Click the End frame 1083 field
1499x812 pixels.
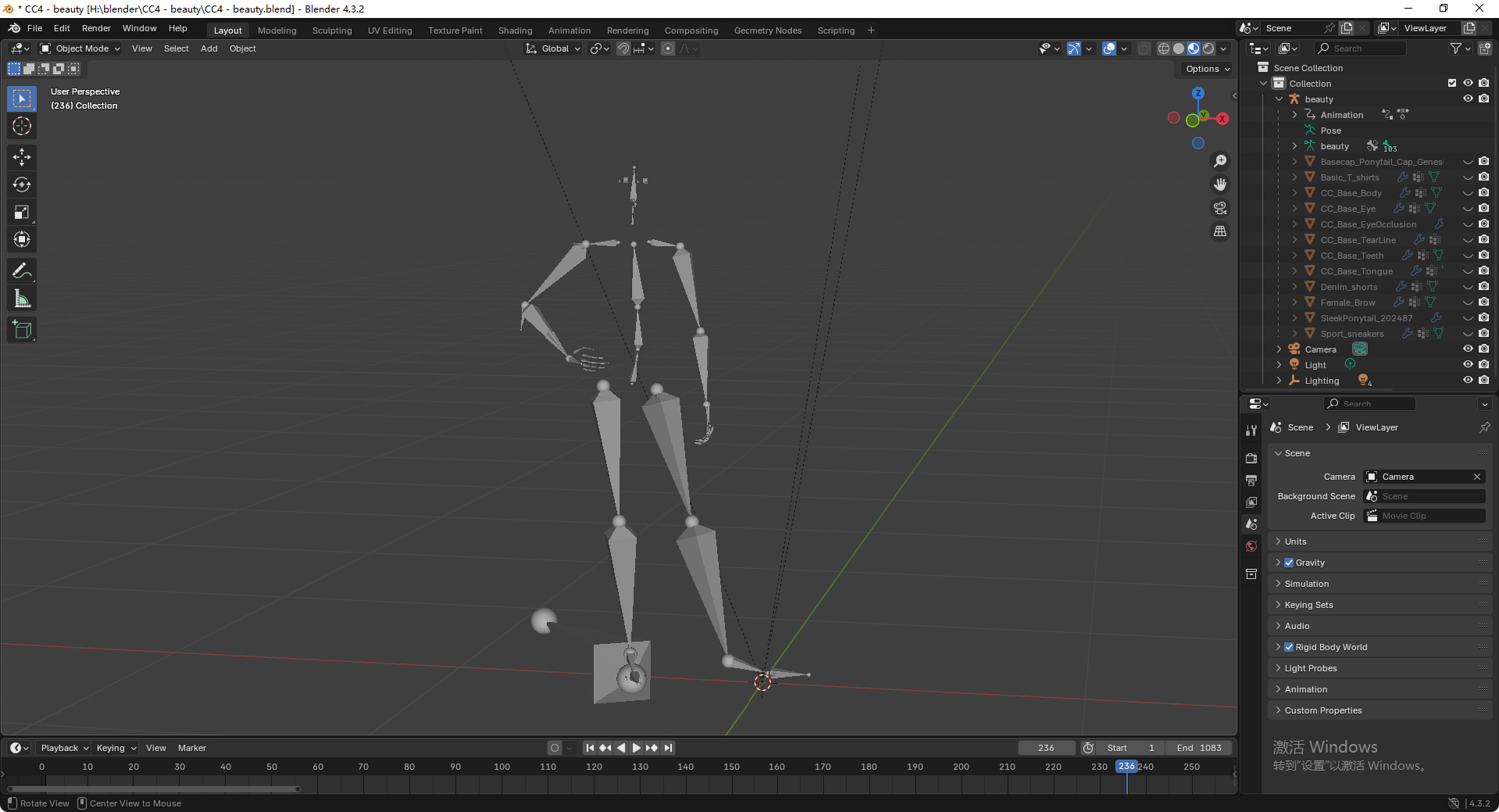[1199, 748]
